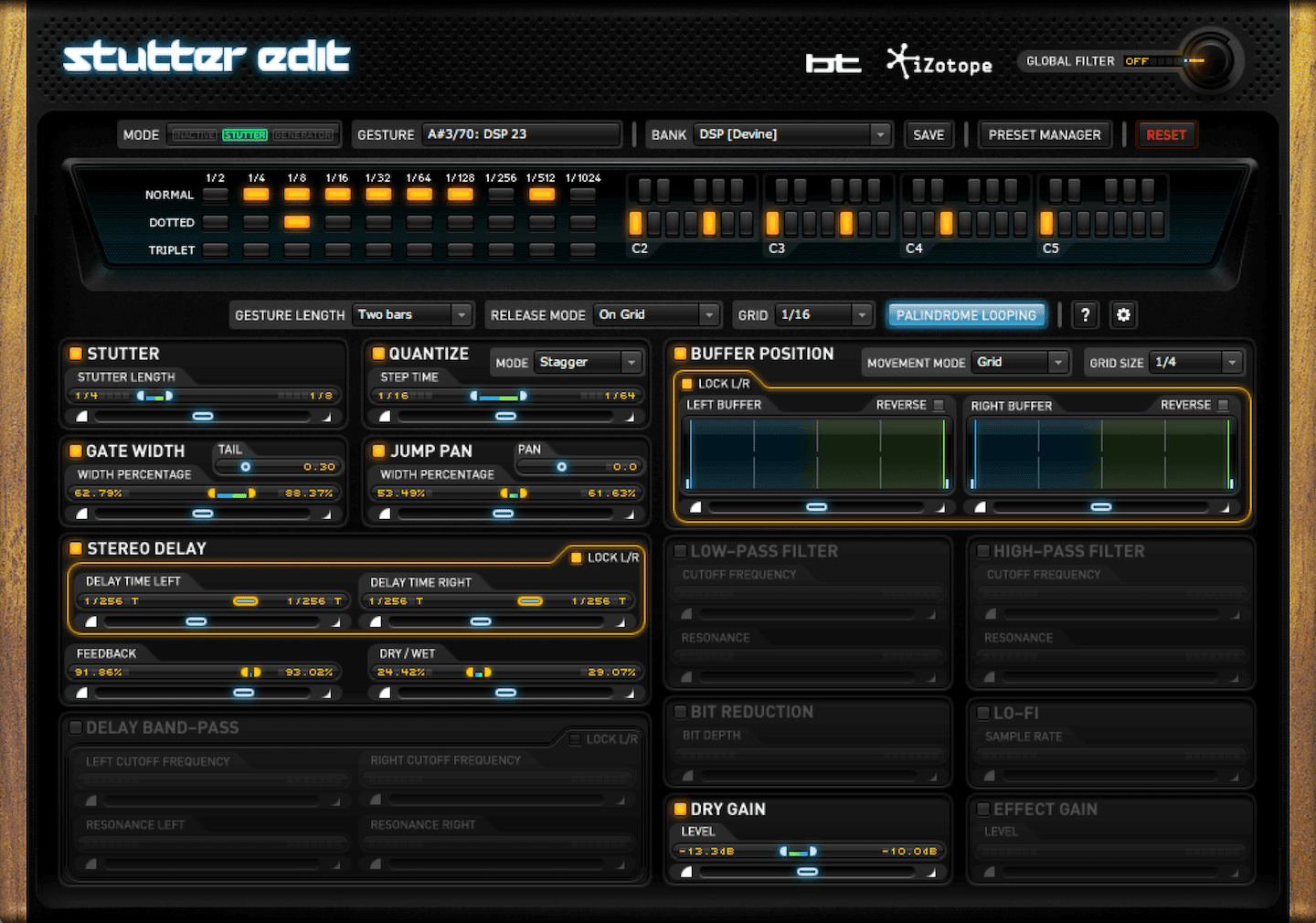Select convex curve icon under Left Buffer display
The image size is (1316, 923).
coord(696,507)
